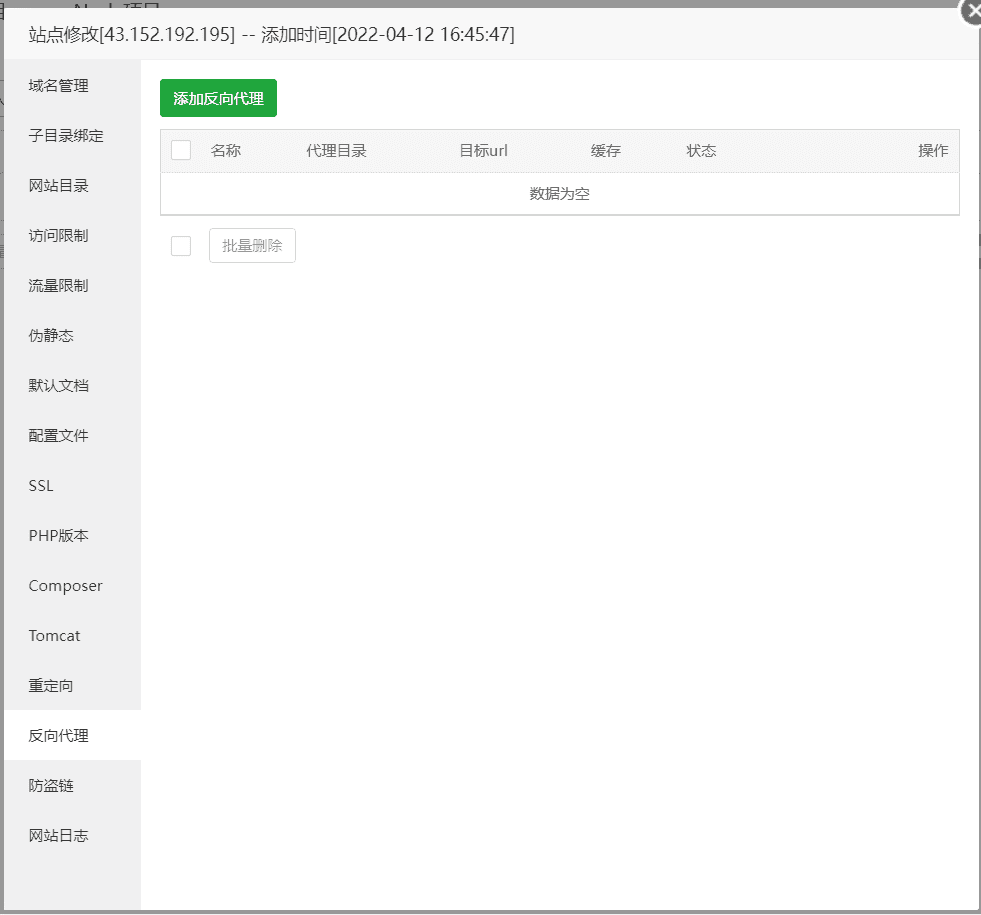The image size is (981, 915).
Task: Select the Tomcat settings panel
Action: (52, 635)
